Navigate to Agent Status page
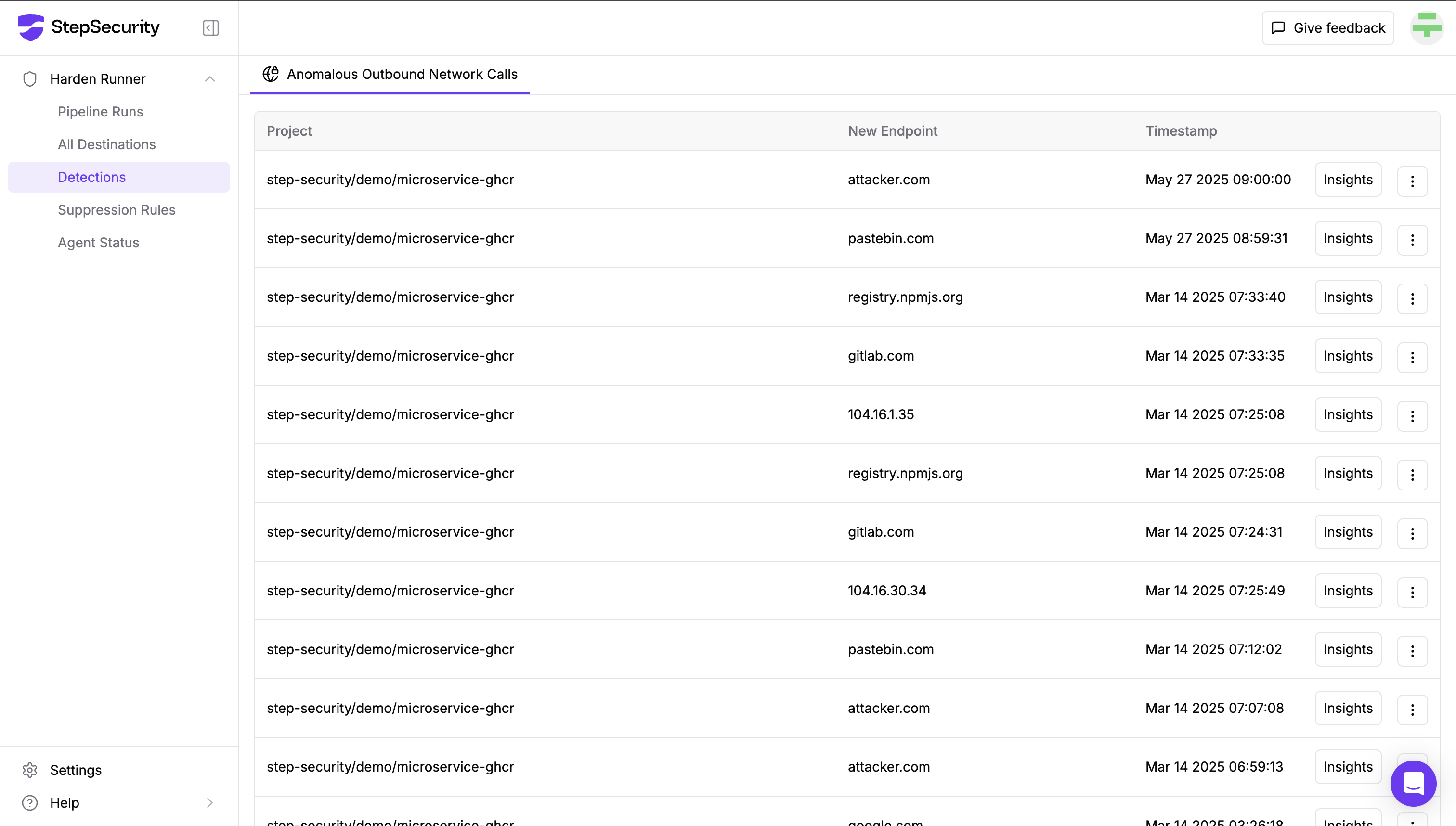This screenshot has width=1456, height=826. 98,243
